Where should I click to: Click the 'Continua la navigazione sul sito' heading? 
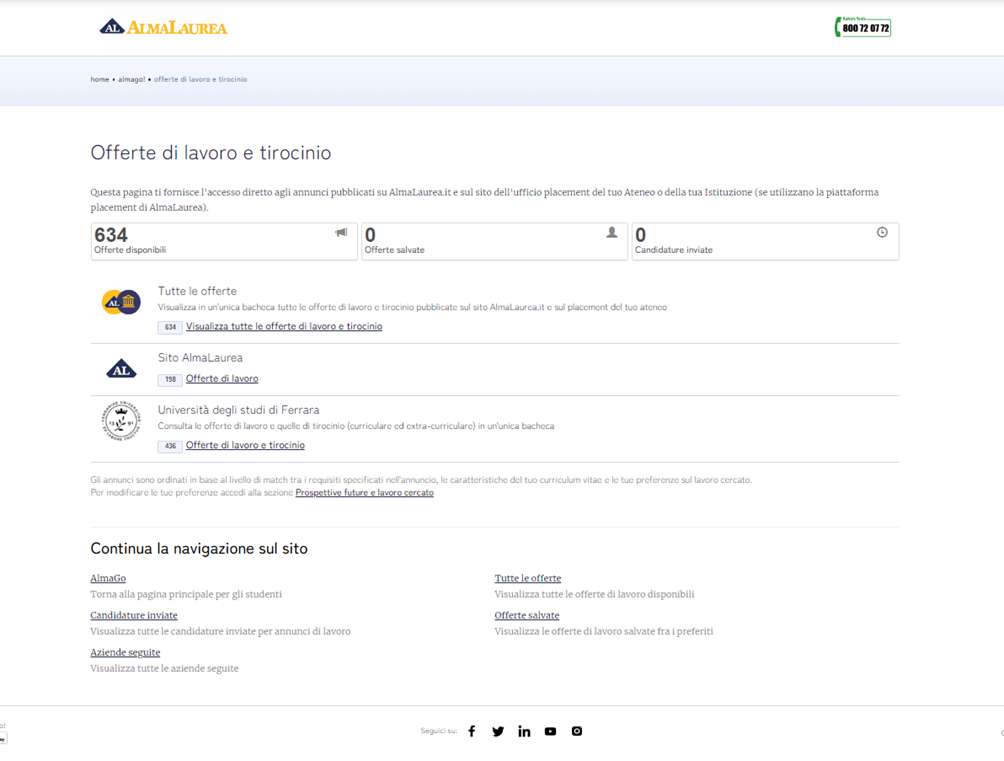pos(199,548)
